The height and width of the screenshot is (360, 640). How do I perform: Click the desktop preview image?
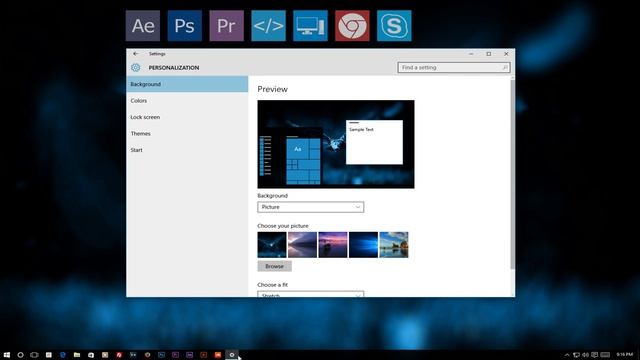(336, 144)
